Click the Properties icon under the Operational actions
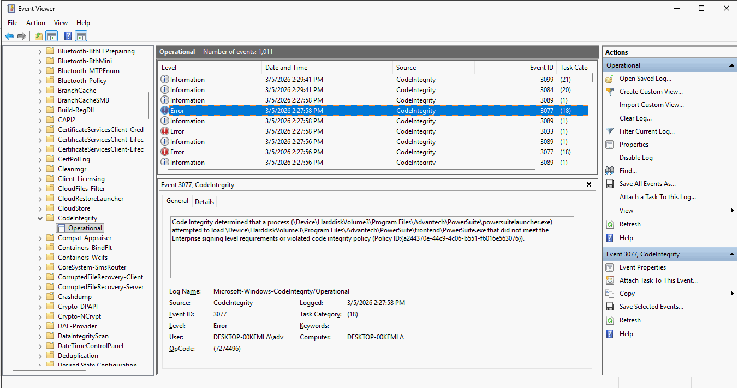Screen dimensions: 737x388 pyautogui.click(x=610, y=144)
